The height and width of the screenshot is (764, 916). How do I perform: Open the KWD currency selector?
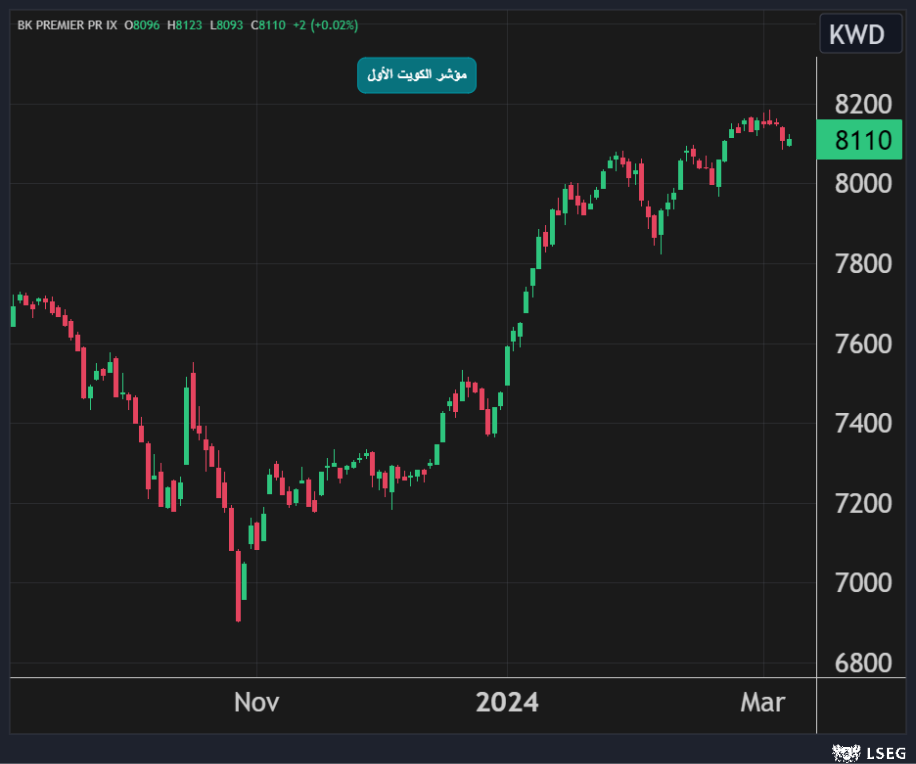click(x=856, y=35)
